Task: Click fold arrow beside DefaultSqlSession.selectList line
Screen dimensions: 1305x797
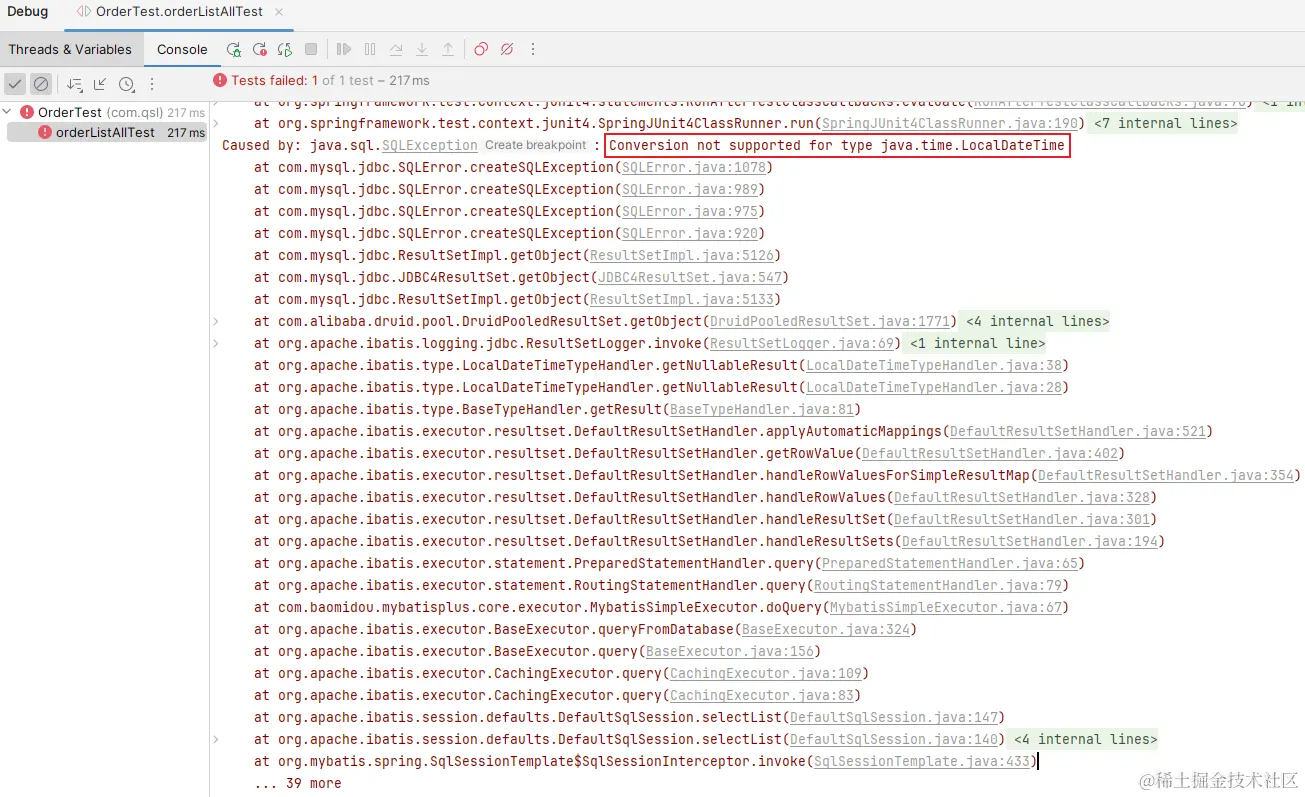Action: point(215,739)
